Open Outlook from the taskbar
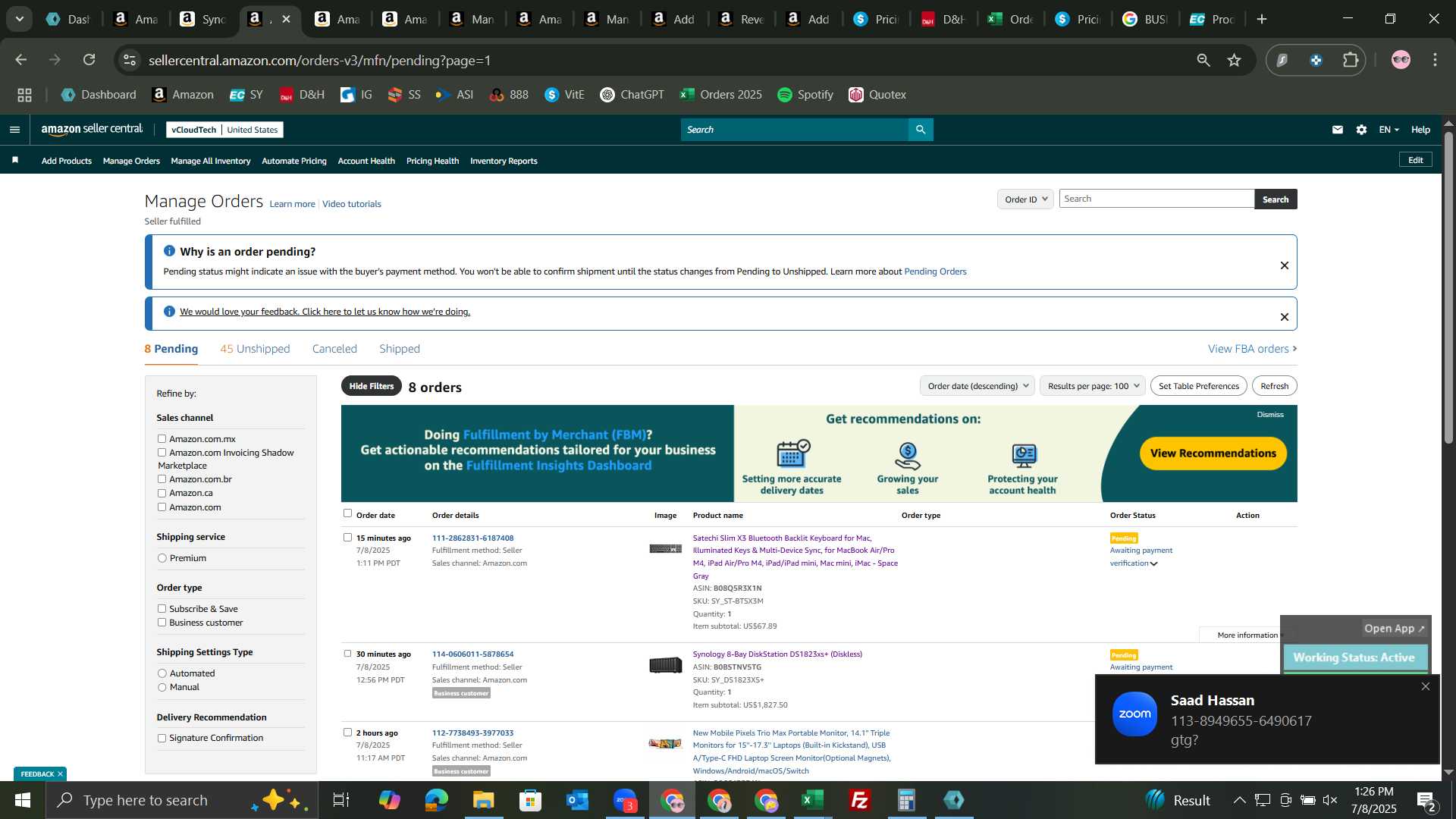This screenshot has height=819, width=1456. point(577,800)
